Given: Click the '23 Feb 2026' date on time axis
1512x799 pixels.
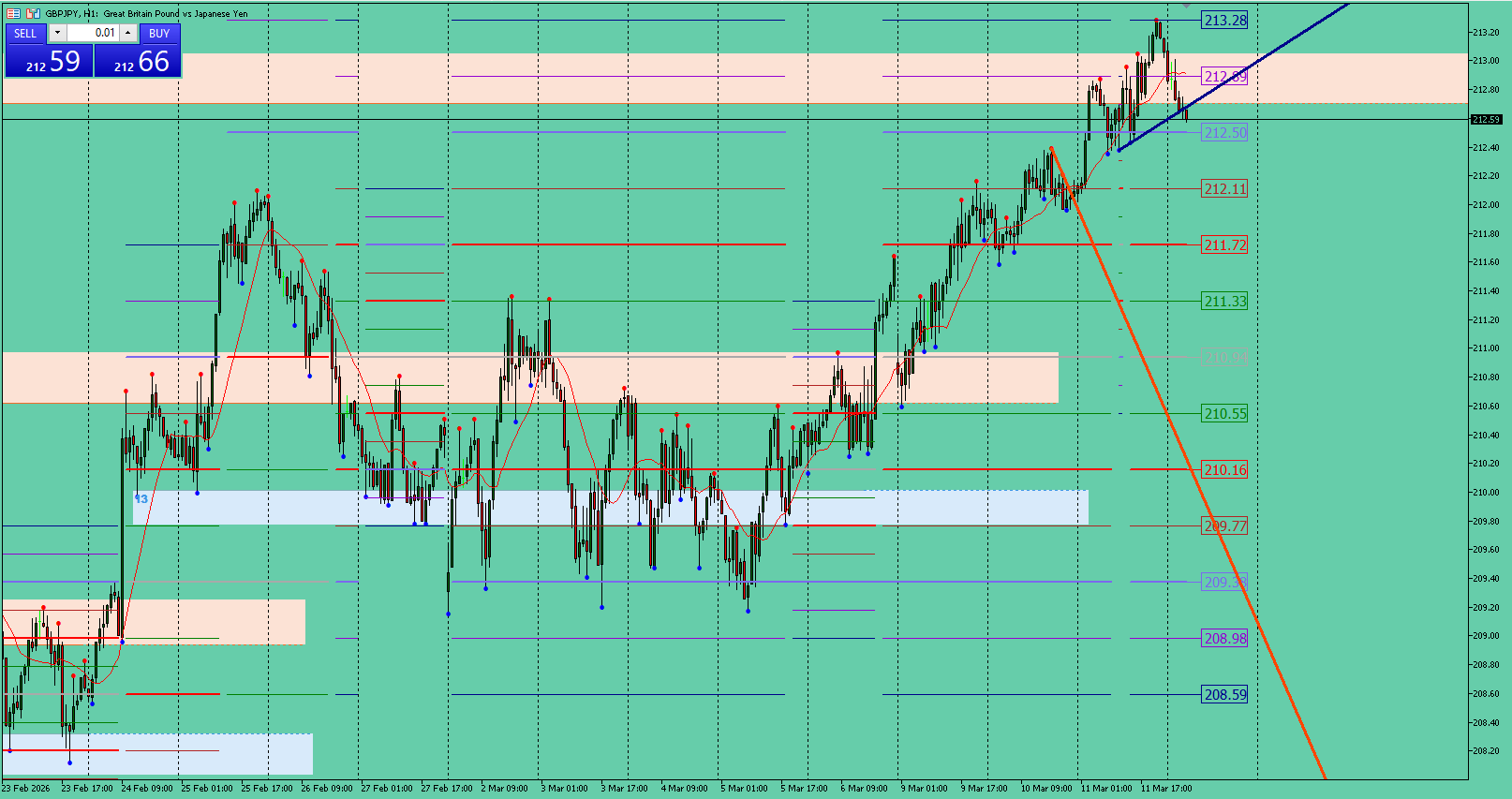Looking at the screenshot, I should click(26, 788).
